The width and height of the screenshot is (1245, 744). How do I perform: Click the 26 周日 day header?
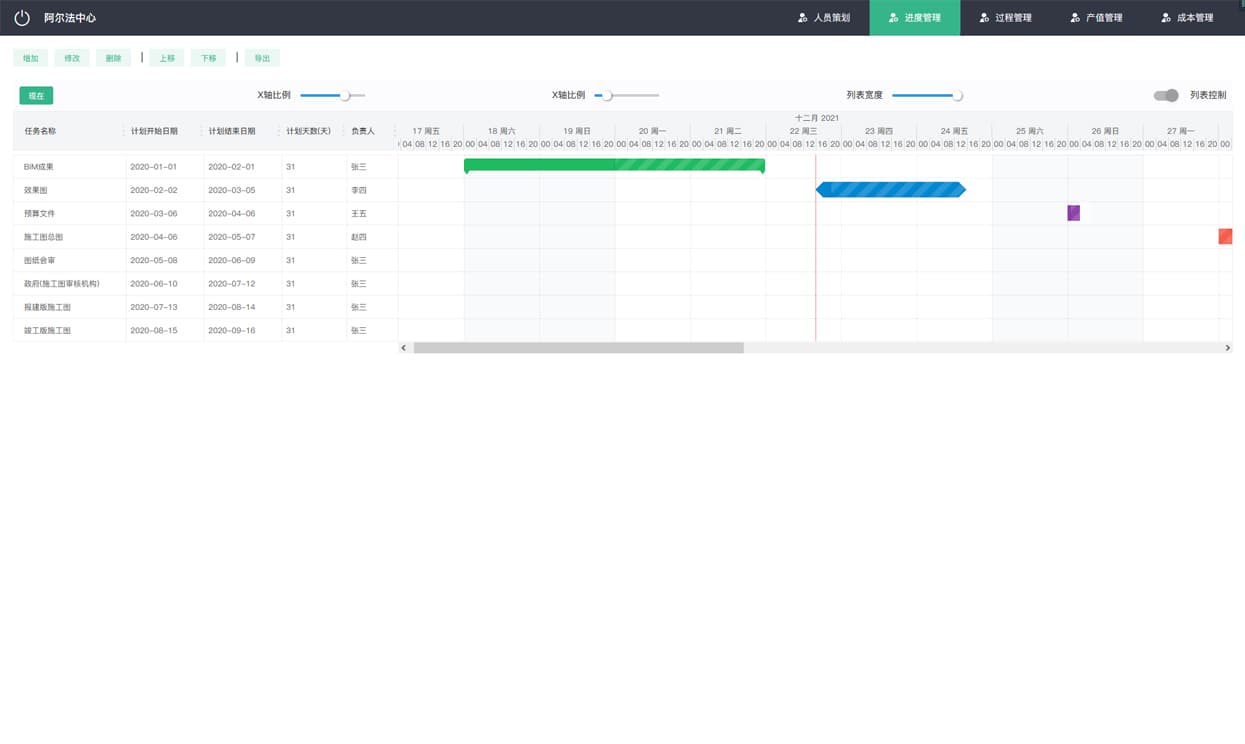(x=1105, y=131)
